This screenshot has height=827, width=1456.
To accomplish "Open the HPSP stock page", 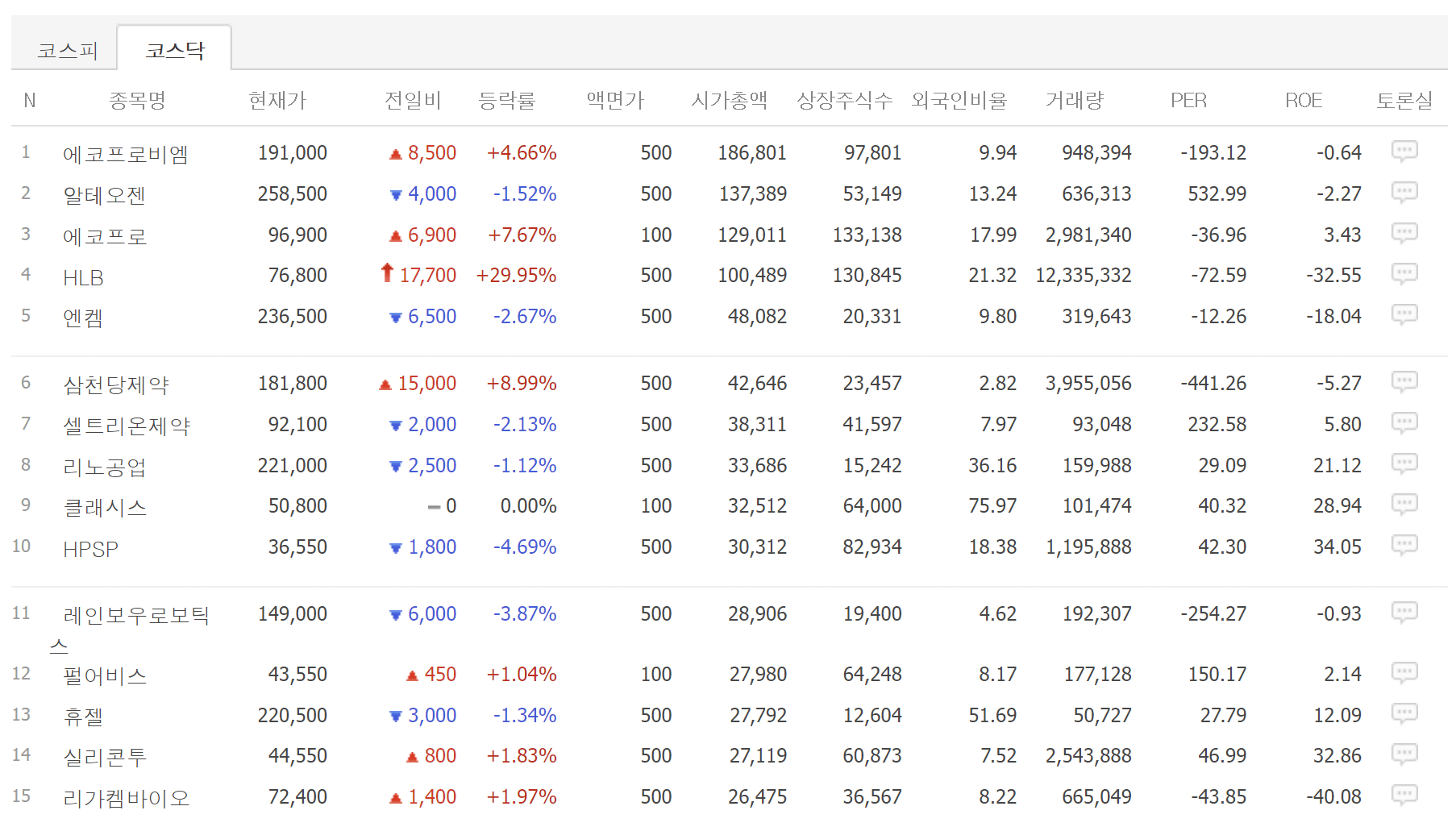I will point(90,546).
